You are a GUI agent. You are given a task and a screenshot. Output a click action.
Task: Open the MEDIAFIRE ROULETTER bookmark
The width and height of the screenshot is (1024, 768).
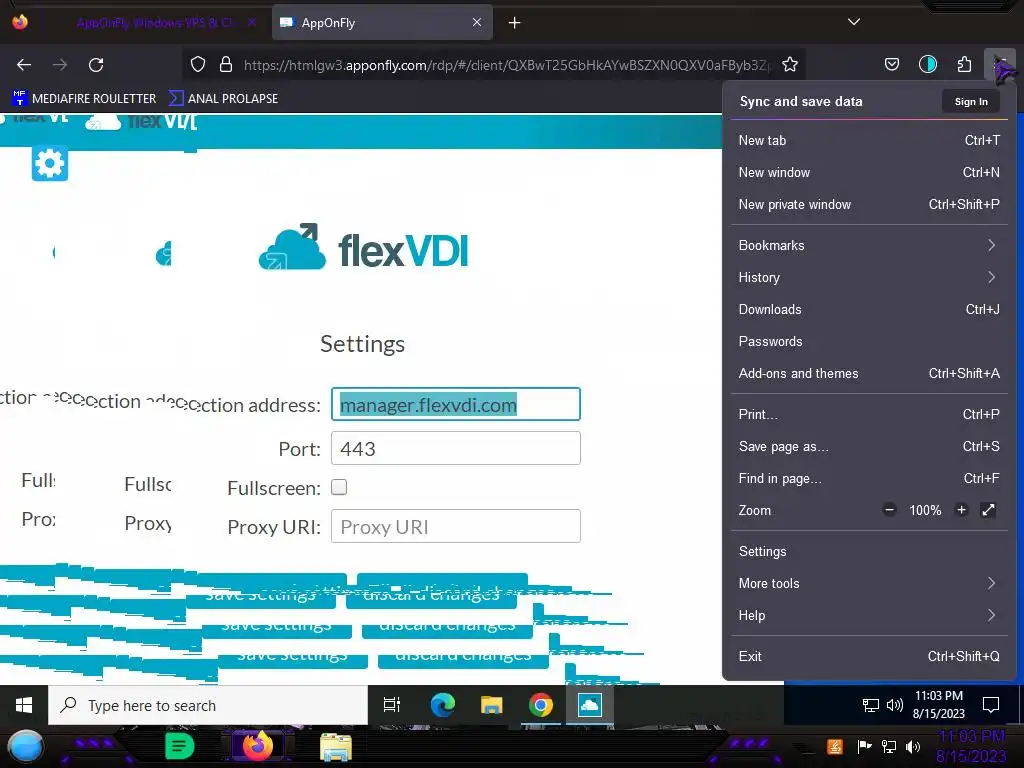tap(84, 99)
